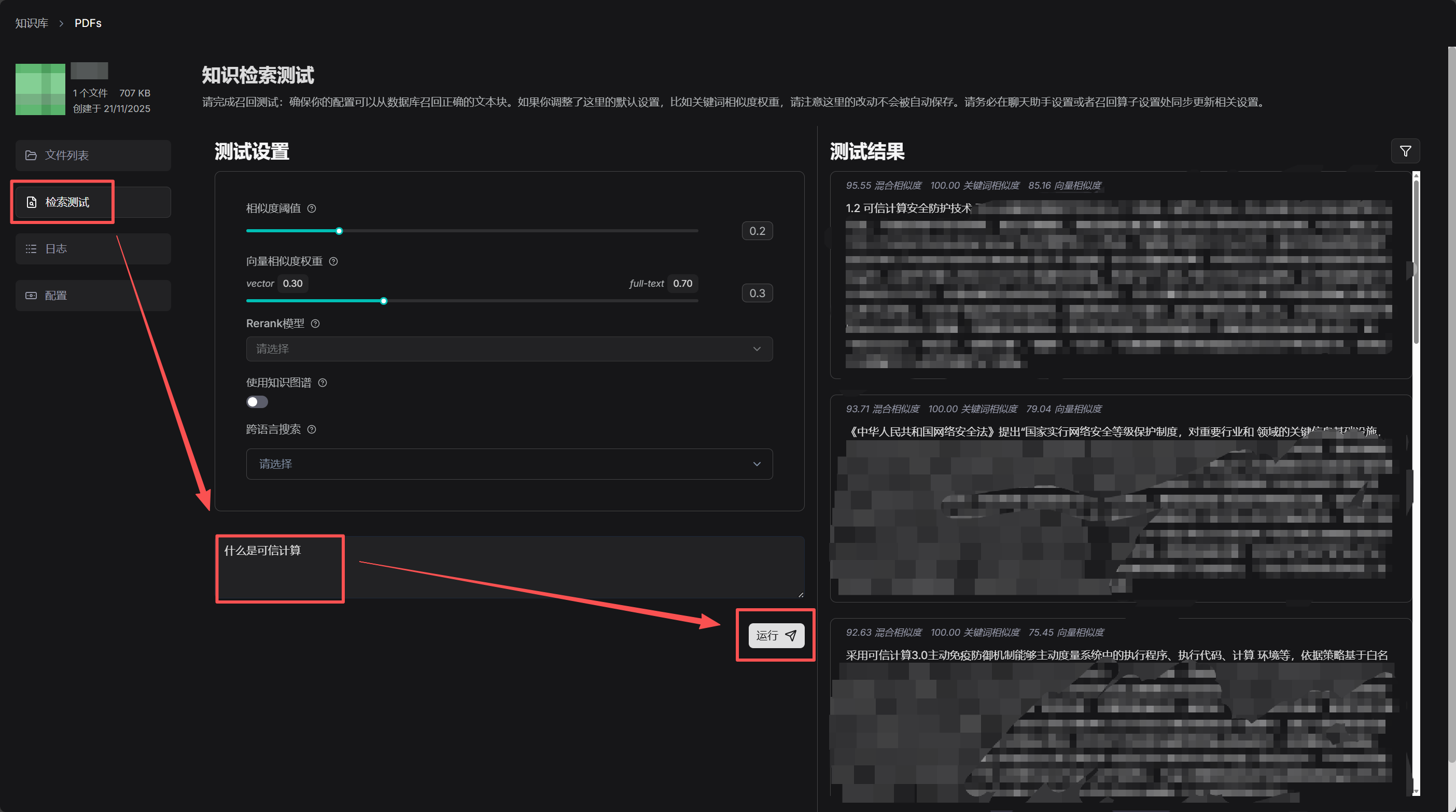Click help icon next to 跨语言搜索

(x=312, y=429)
